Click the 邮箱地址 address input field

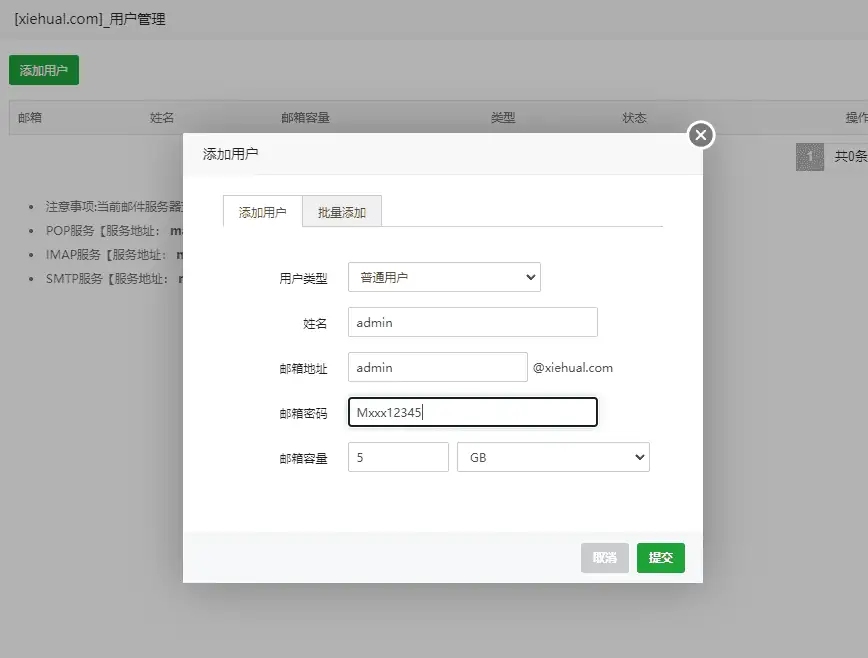(436, 367)
